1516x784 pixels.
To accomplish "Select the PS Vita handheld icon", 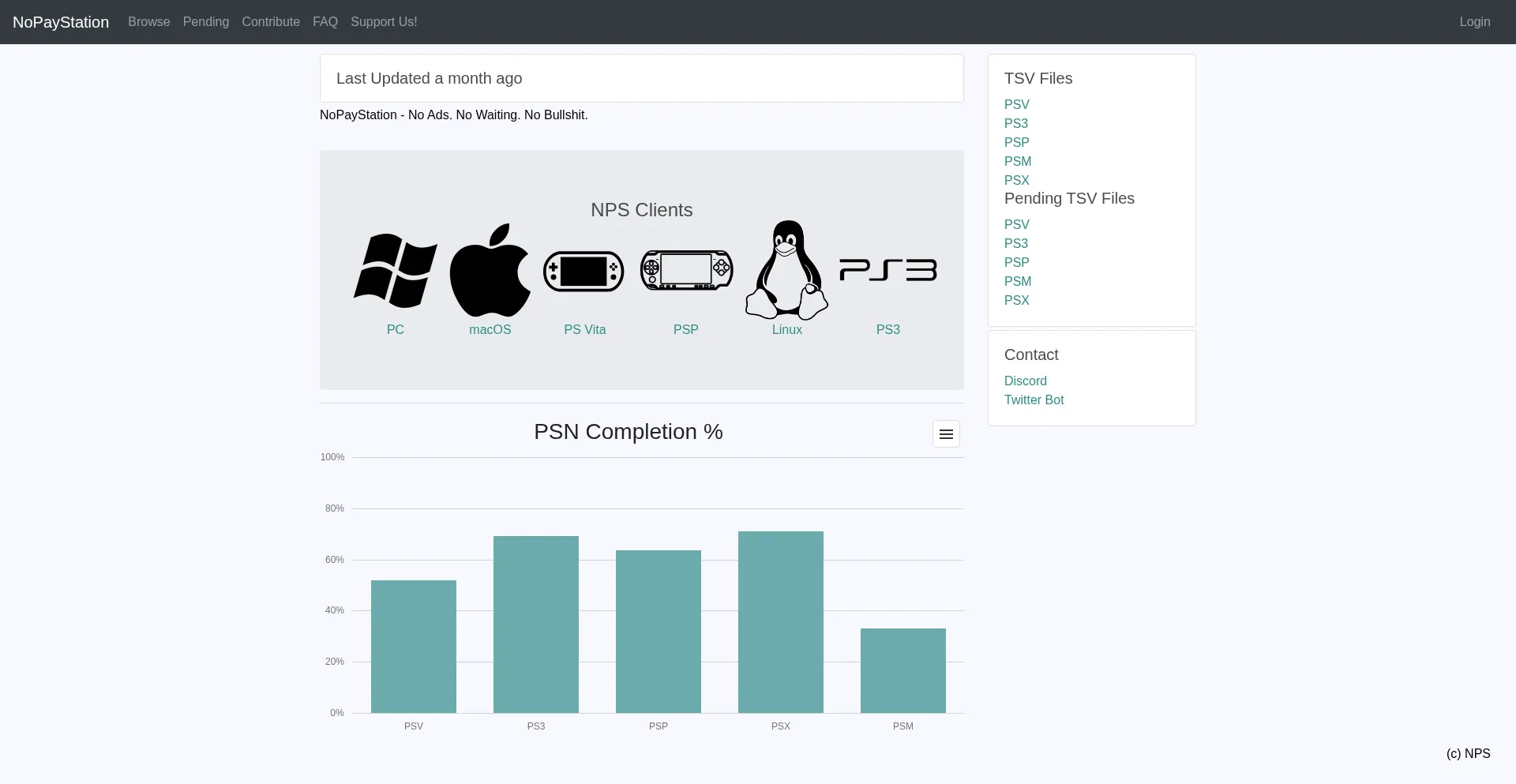I will click(x=584, y=271).
